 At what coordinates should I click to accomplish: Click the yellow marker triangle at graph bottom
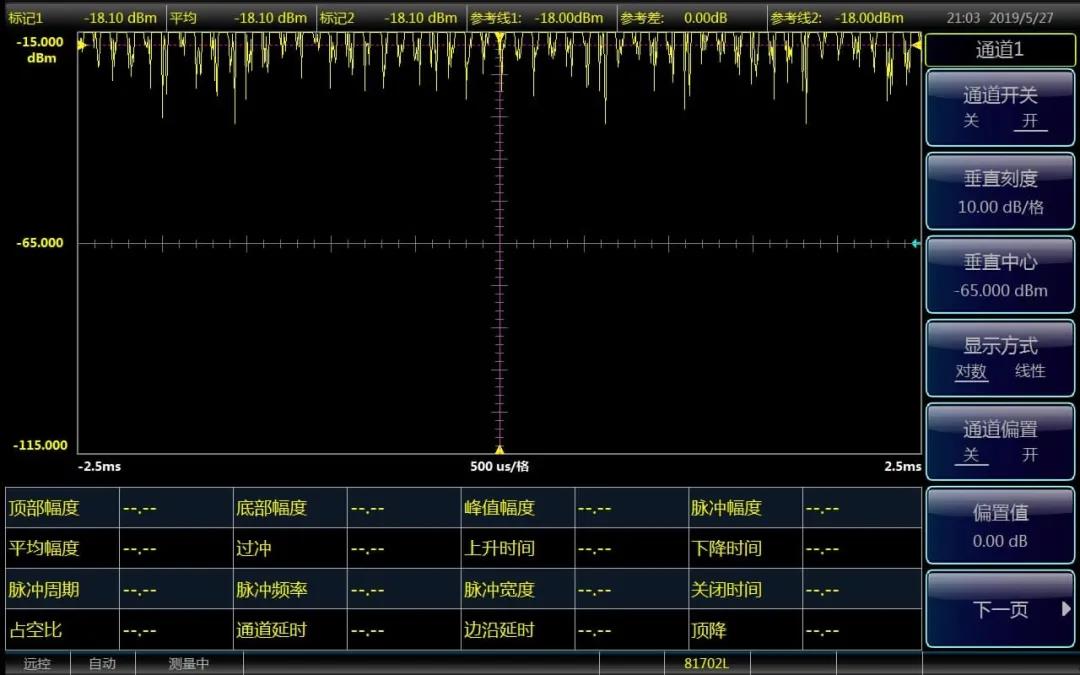499,449
